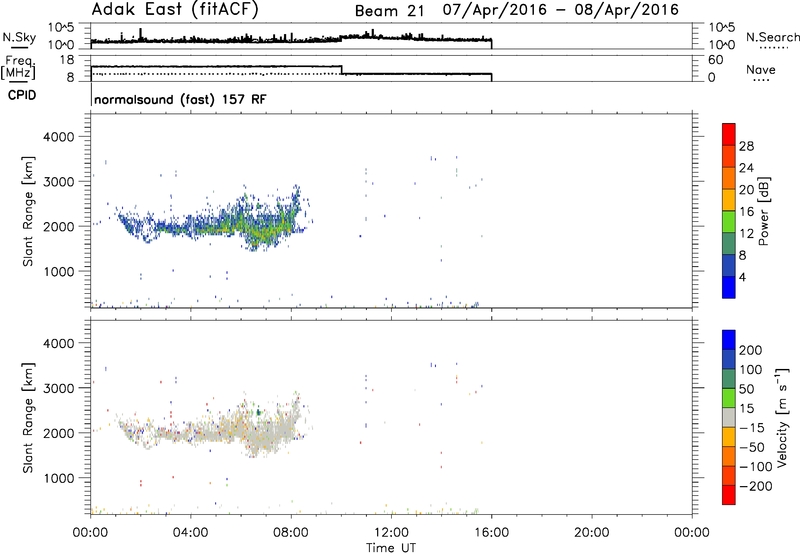Click the 18 tick on the frequency axis
The height and width of the screenshot is (554, 800).
[x=67, y=60]
